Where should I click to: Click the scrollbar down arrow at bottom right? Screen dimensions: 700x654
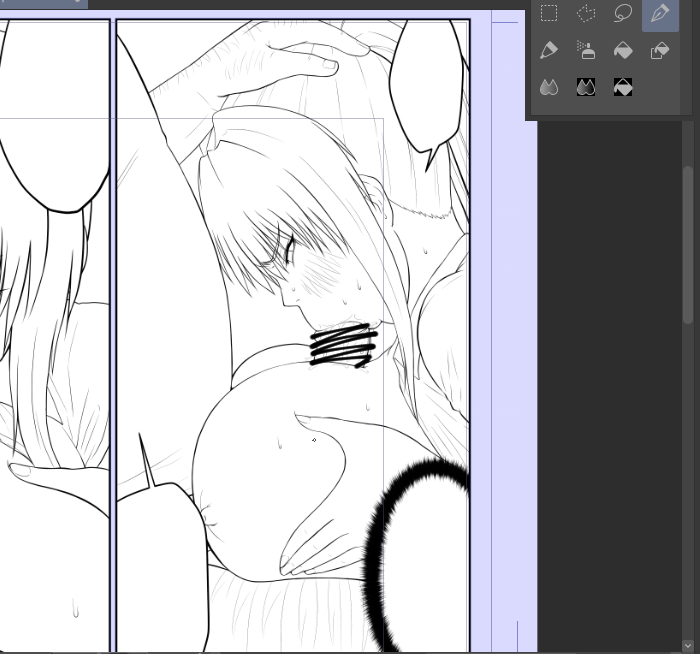point(688,646)
